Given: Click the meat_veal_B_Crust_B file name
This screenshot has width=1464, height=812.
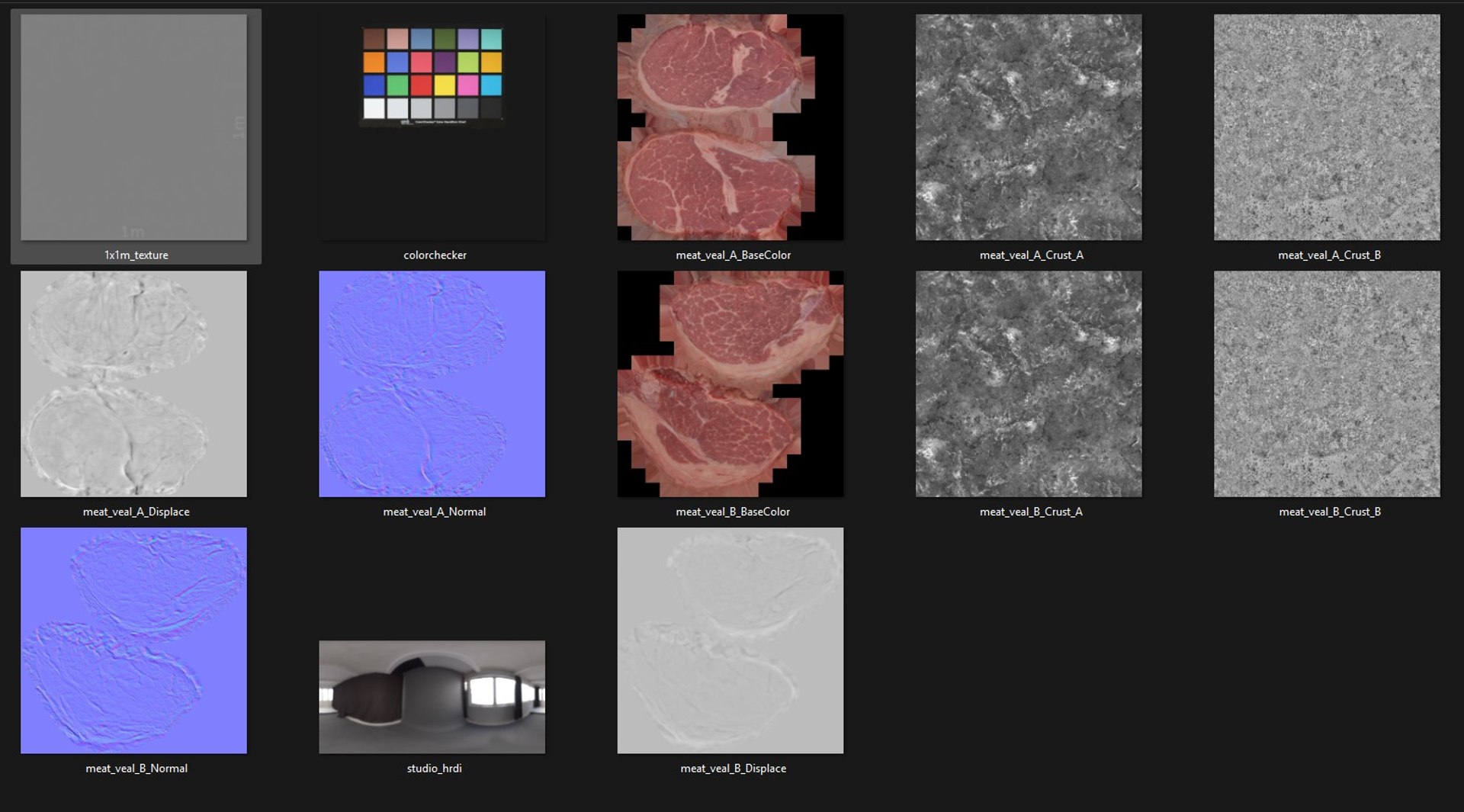Looking at the screenshot, I should coord(1330,512).
